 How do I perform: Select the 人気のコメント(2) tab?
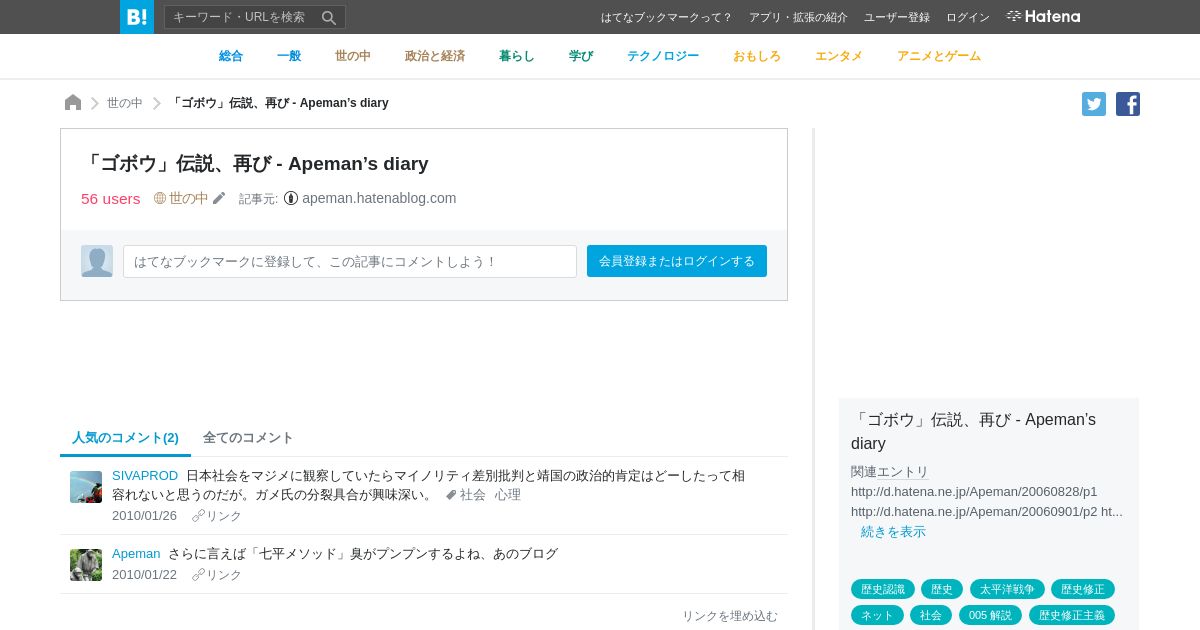(x=125, y=438)
